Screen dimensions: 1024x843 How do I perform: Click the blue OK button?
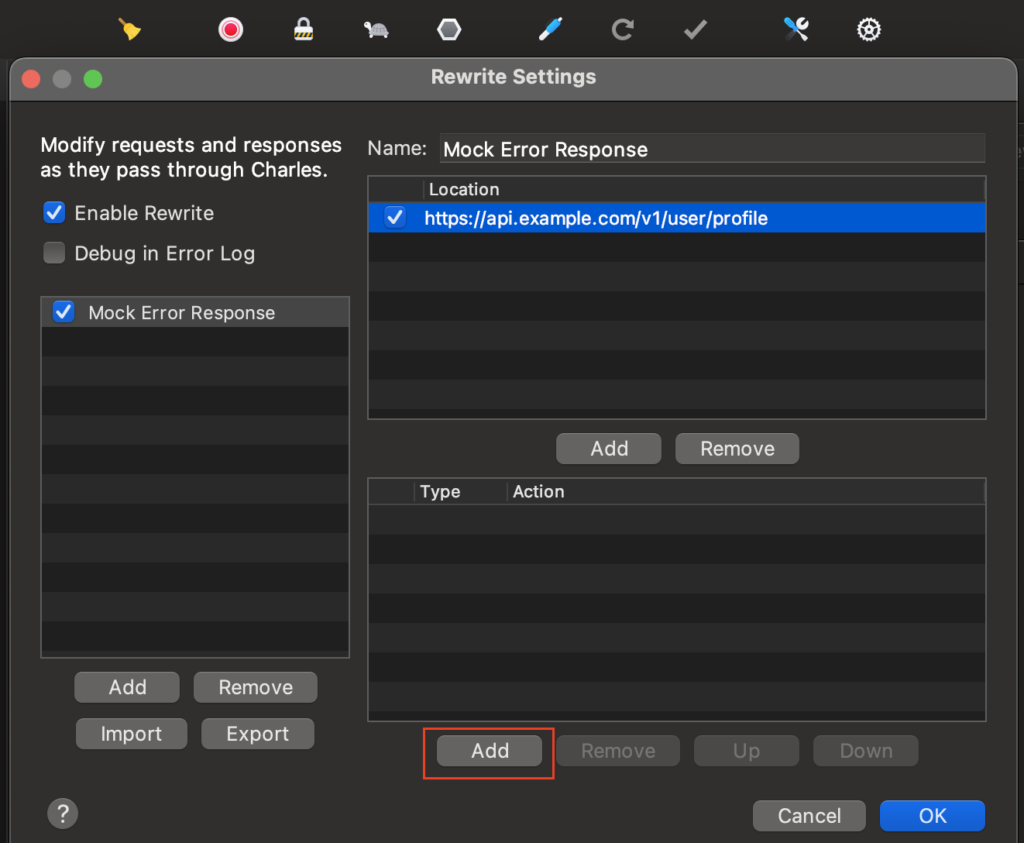(x=932, y=816)
